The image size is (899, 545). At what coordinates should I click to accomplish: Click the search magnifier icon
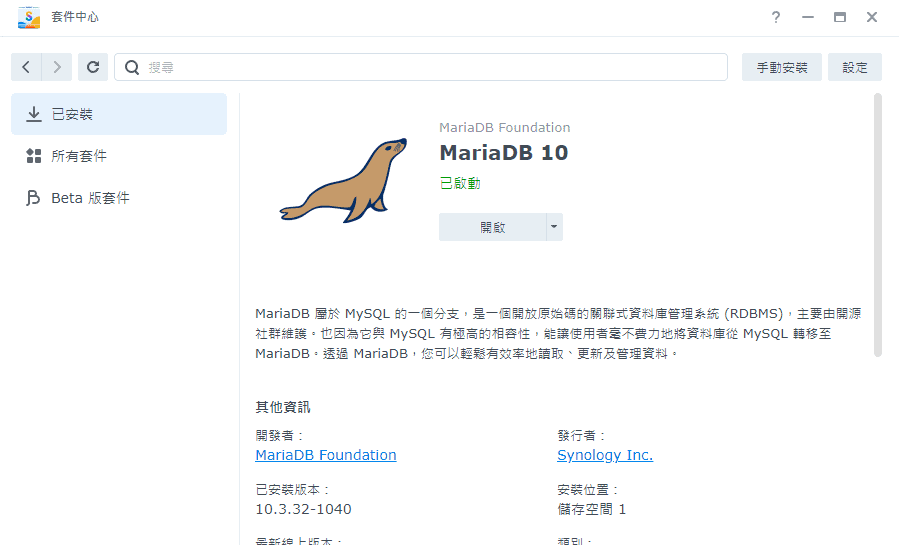tap(132, 68)
